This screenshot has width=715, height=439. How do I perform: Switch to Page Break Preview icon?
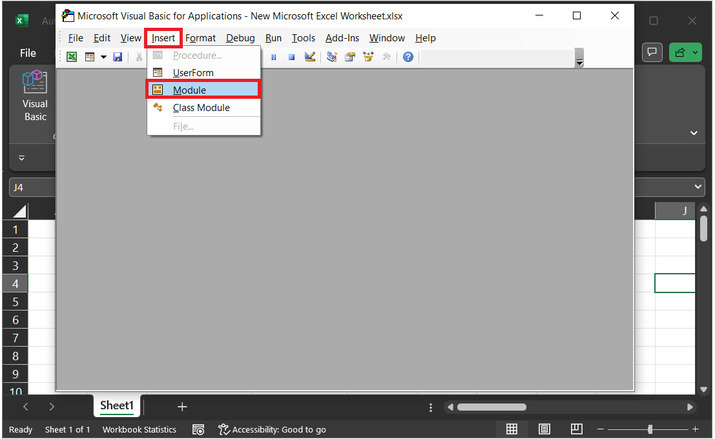pyautogui.click(x=576, y=429)
